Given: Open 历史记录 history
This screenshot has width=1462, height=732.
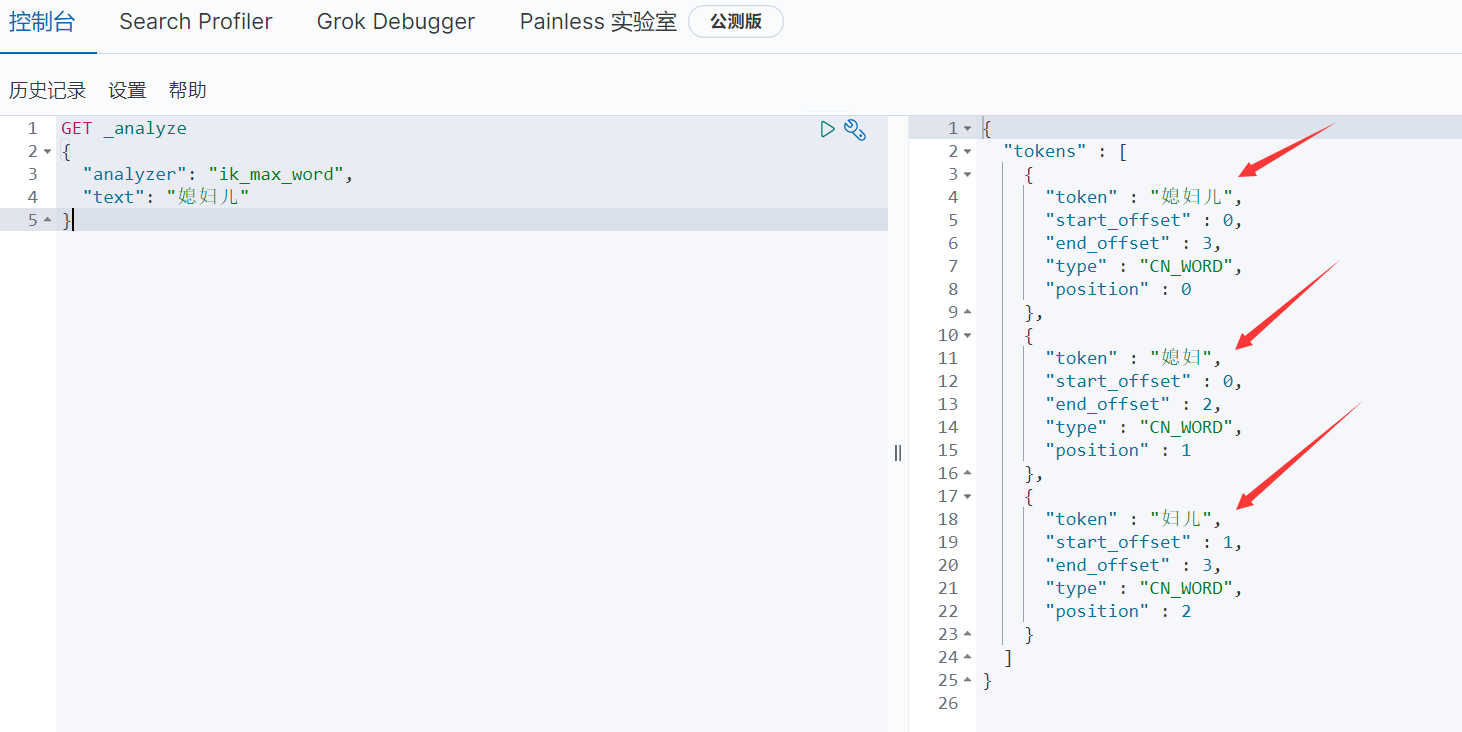Looking at the screenshot, I should (48, 90).
